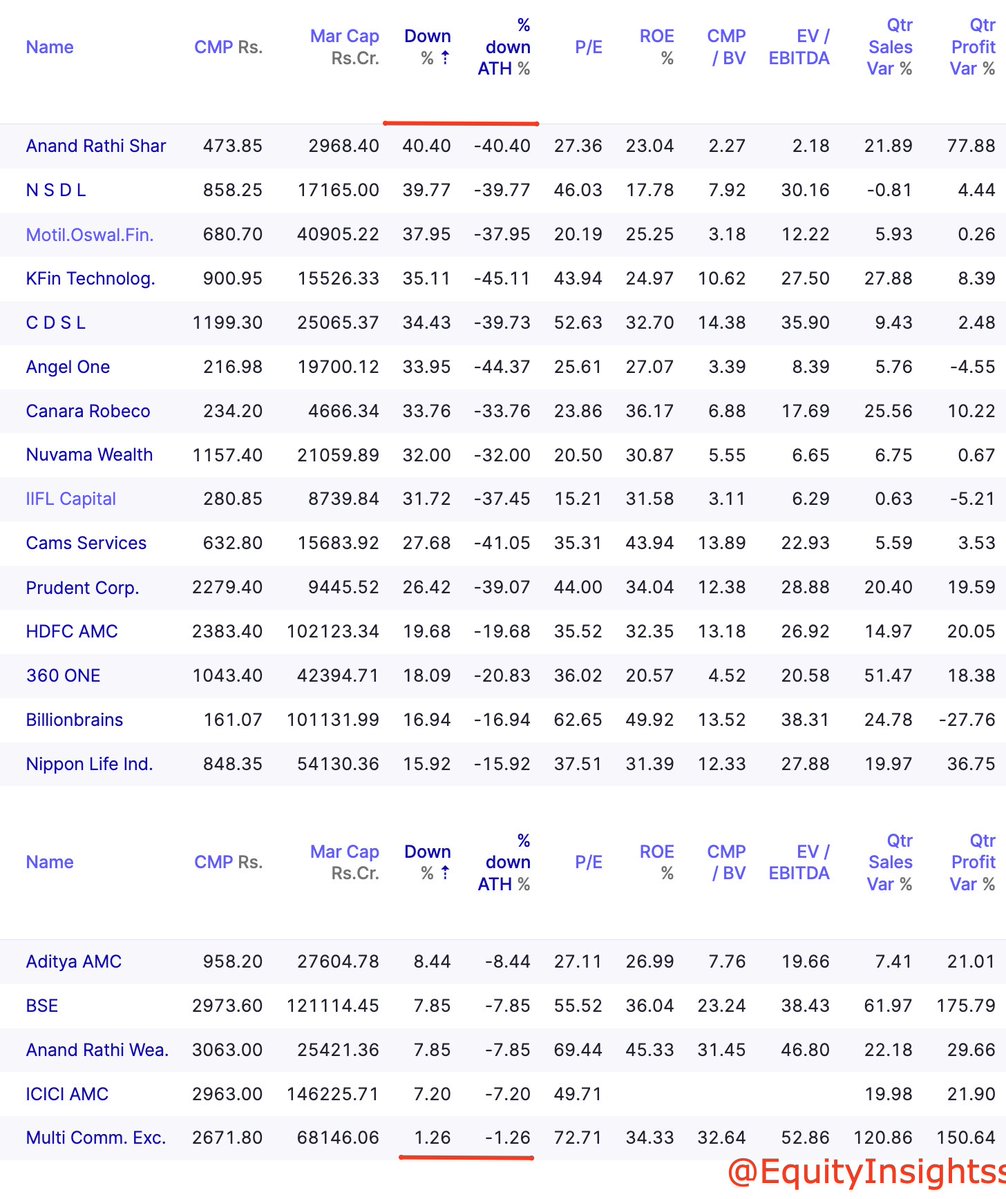1006x1199 pixels.
Task: Open Anand Rathi Wea. company link
Action: (97, 1051)
